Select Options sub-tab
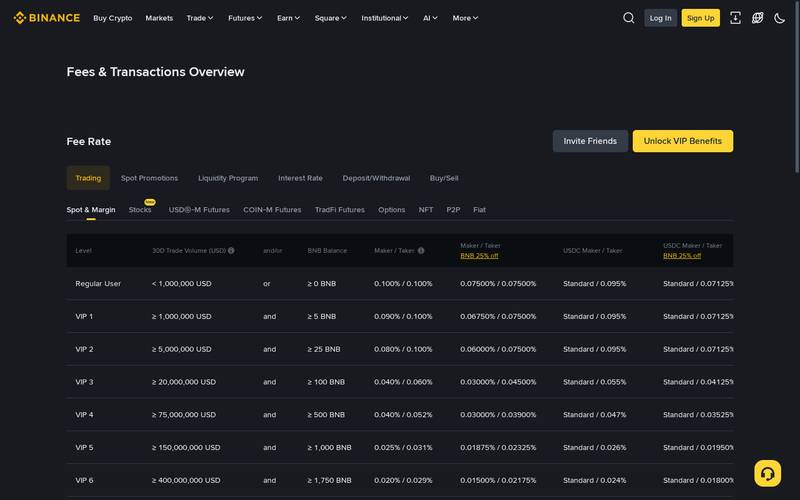Screen dimensions: 800x500 pos(391,210)
